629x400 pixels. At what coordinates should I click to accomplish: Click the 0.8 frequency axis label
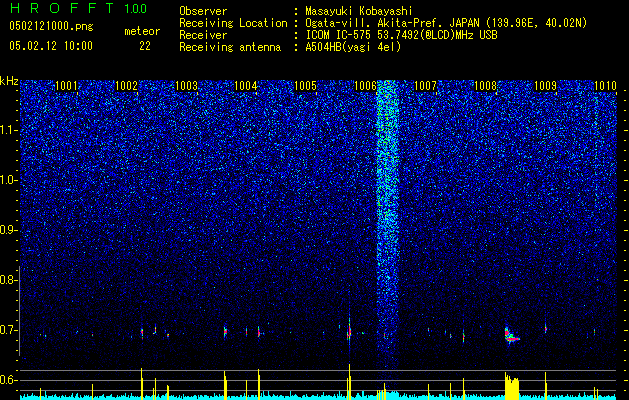coord(8,280)
